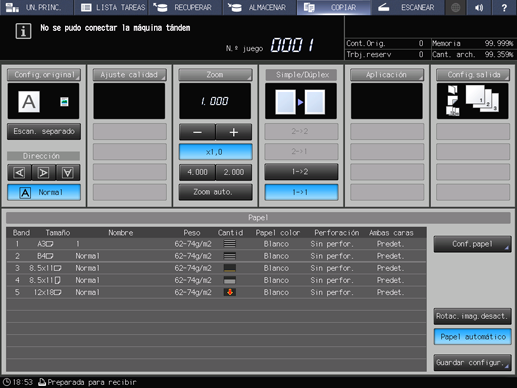This screenshot has width=517, height=388.
Task: Click tray 1 paper quantity icon
Action: [x=230, y=244]
